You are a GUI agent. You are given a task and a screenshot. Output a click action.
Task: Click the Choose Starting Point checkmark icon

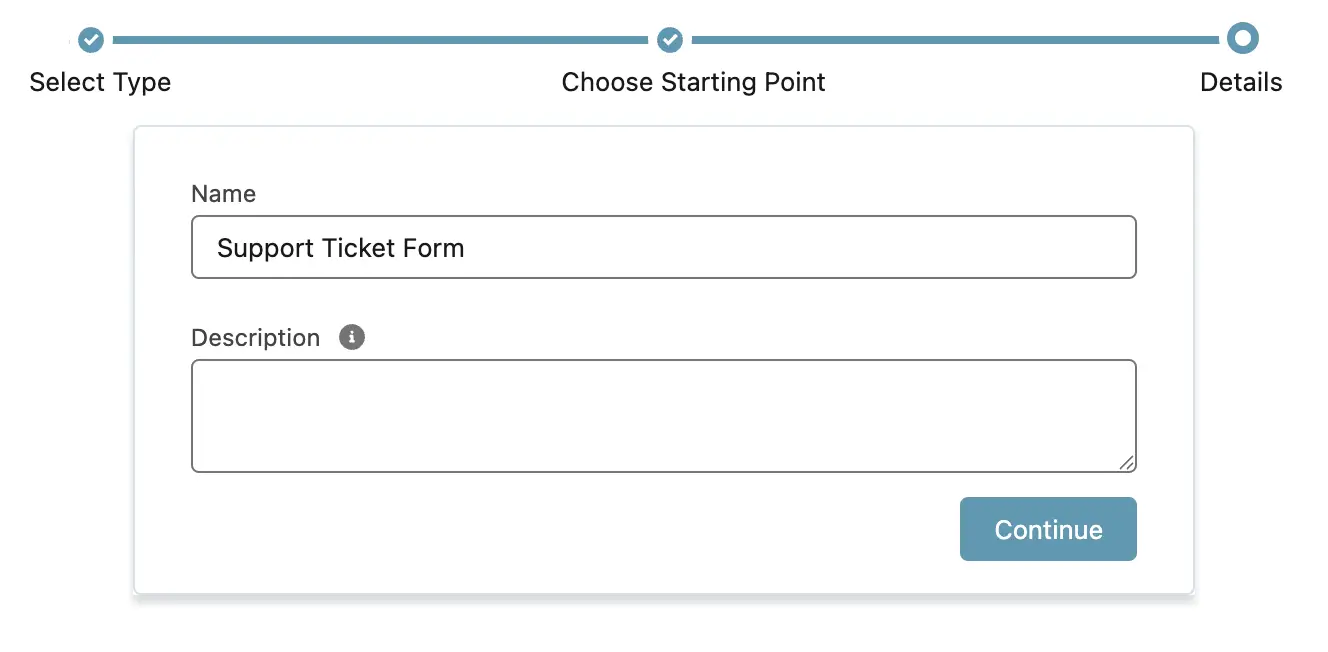[670, 40]
